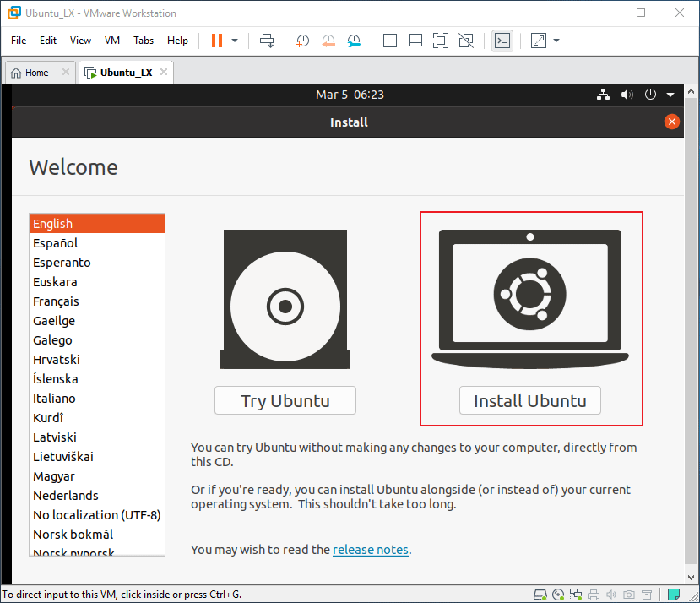700x603 pixels.
Task: Select Kurdî in the language list
Action: (97, 418)
